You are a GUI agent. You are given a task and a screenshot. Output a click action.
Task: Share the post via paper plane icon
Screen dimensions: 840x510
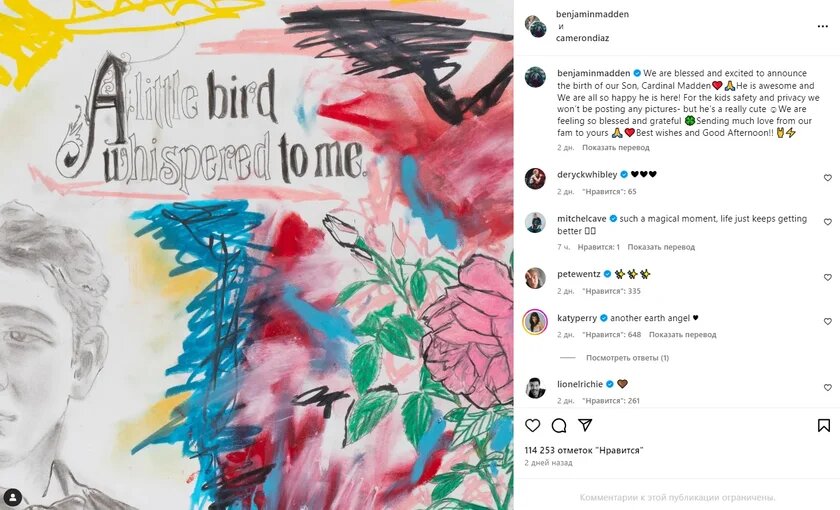pos(585,425)
